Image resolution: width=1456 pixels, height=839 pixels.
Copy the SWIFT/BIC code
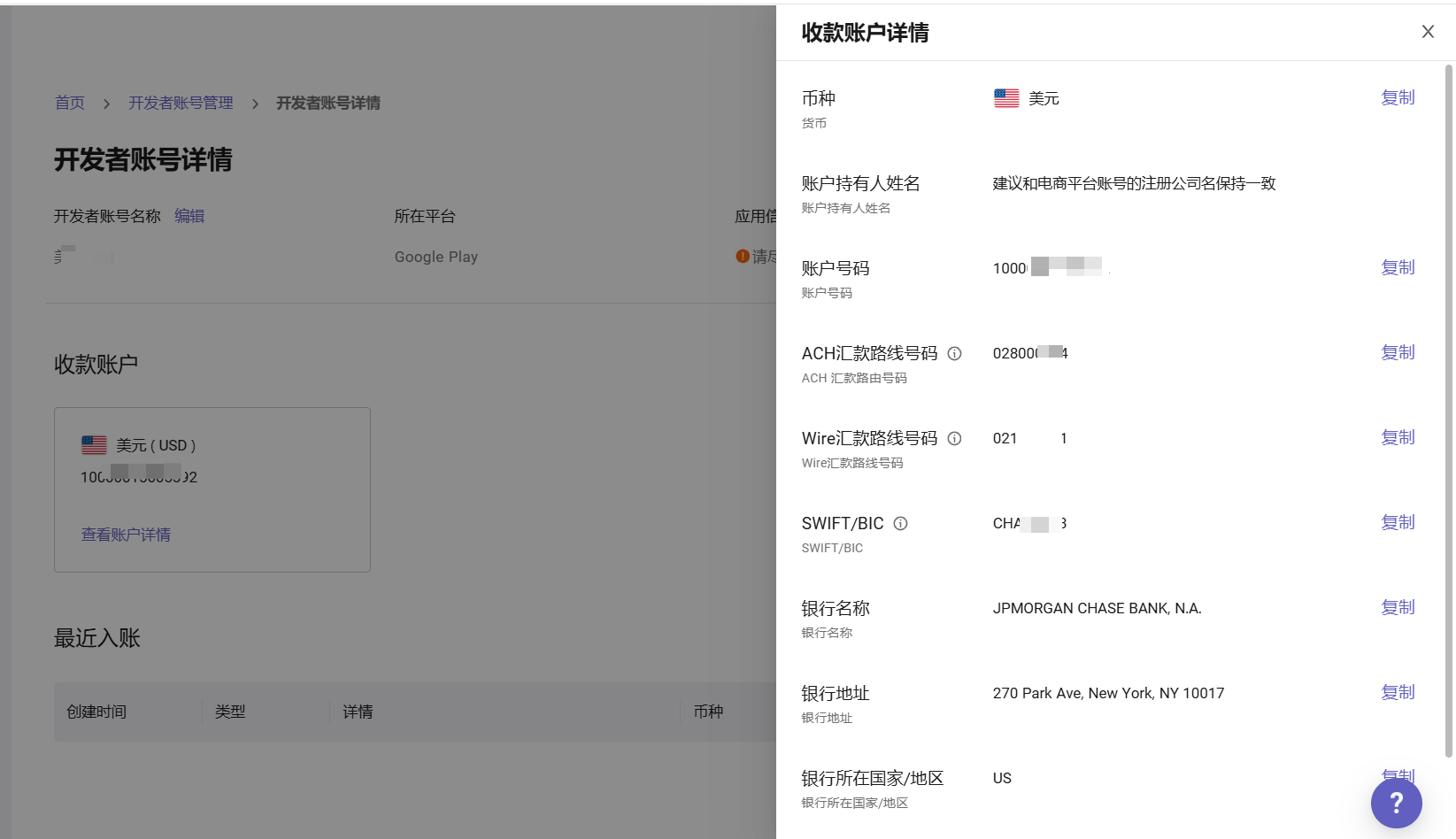(1398, 523)
